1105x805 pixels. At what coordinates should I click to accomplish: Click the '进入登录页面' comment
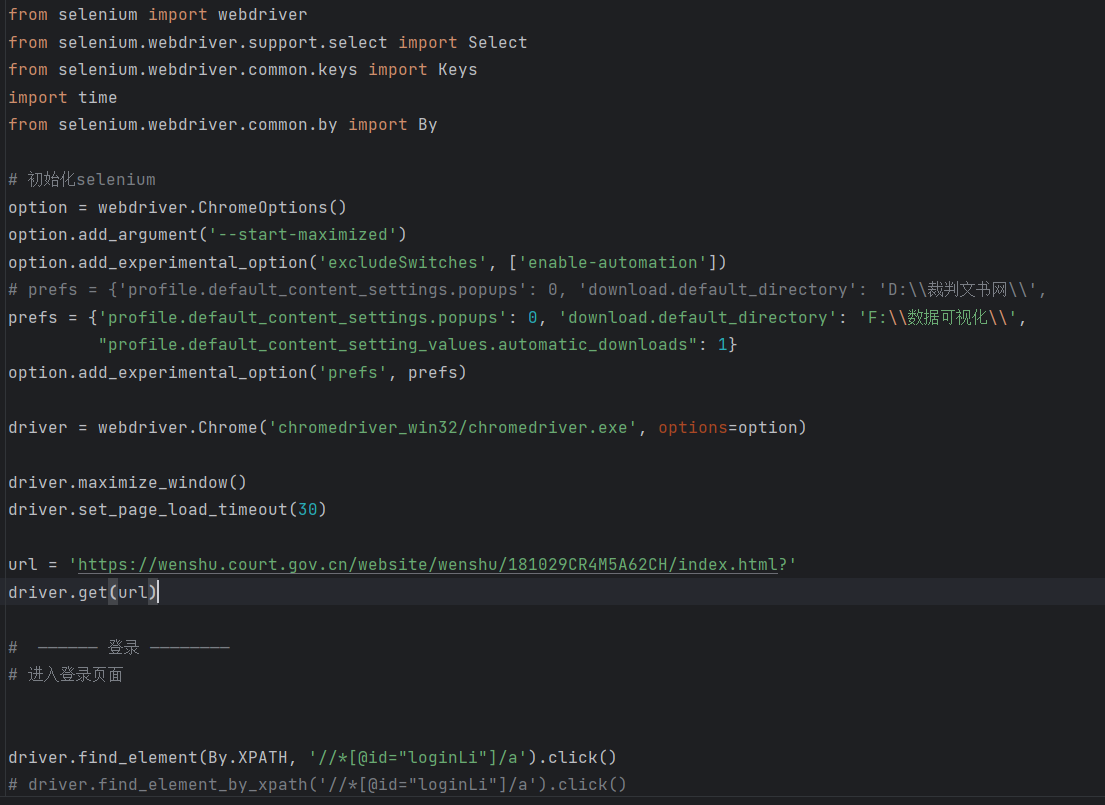(x=75, y=674)
